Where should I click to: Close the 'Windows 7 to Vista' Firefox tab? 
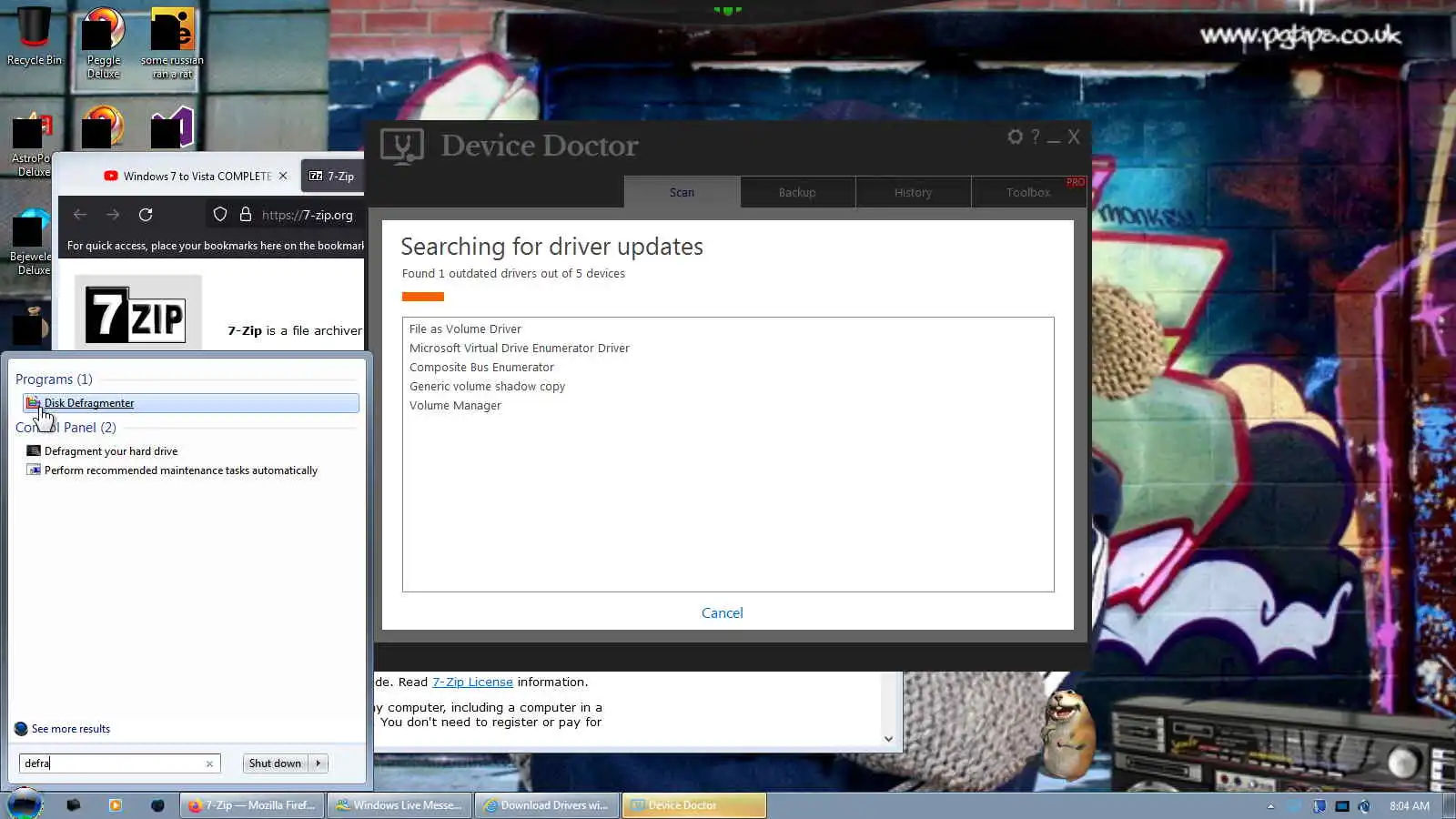pyautogui.click(x=283, y=176)
